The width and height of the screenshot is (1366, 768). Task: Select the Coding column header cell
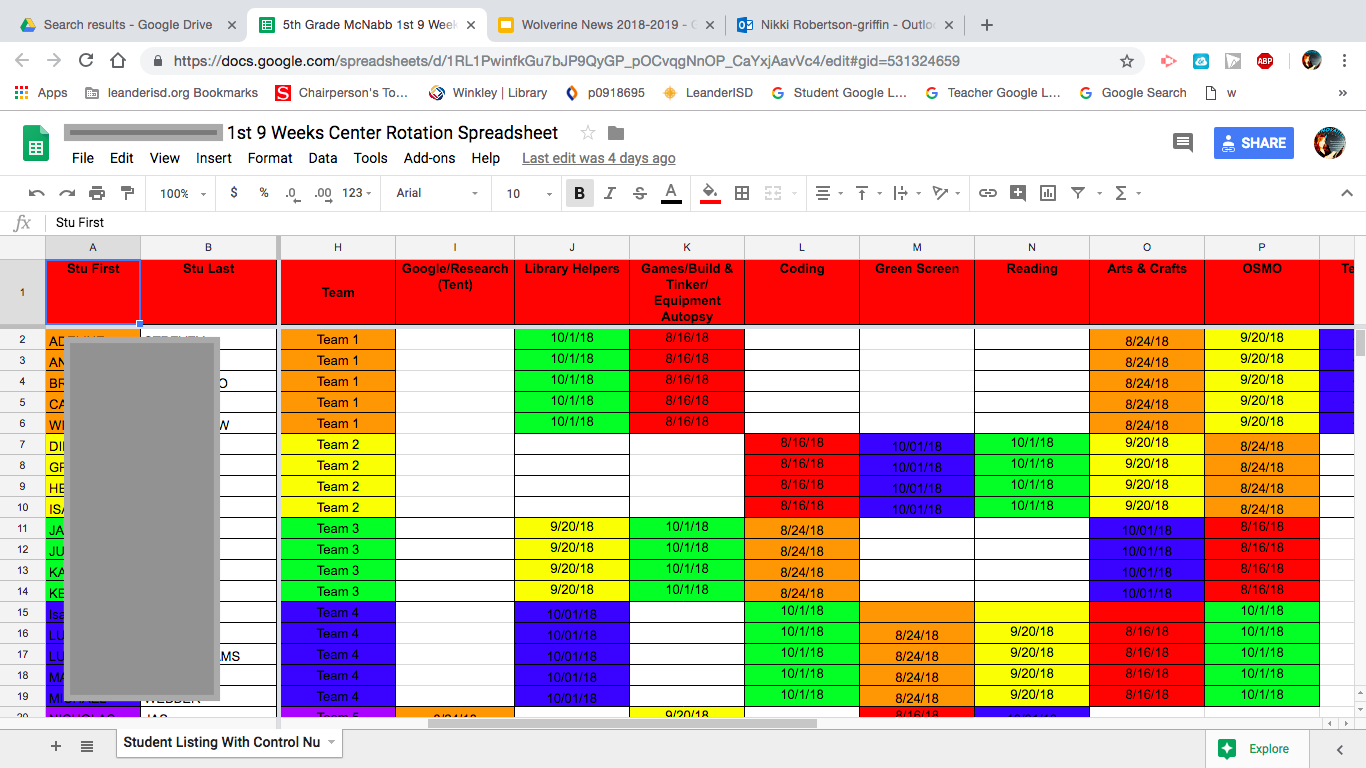[x=802, y=292]
